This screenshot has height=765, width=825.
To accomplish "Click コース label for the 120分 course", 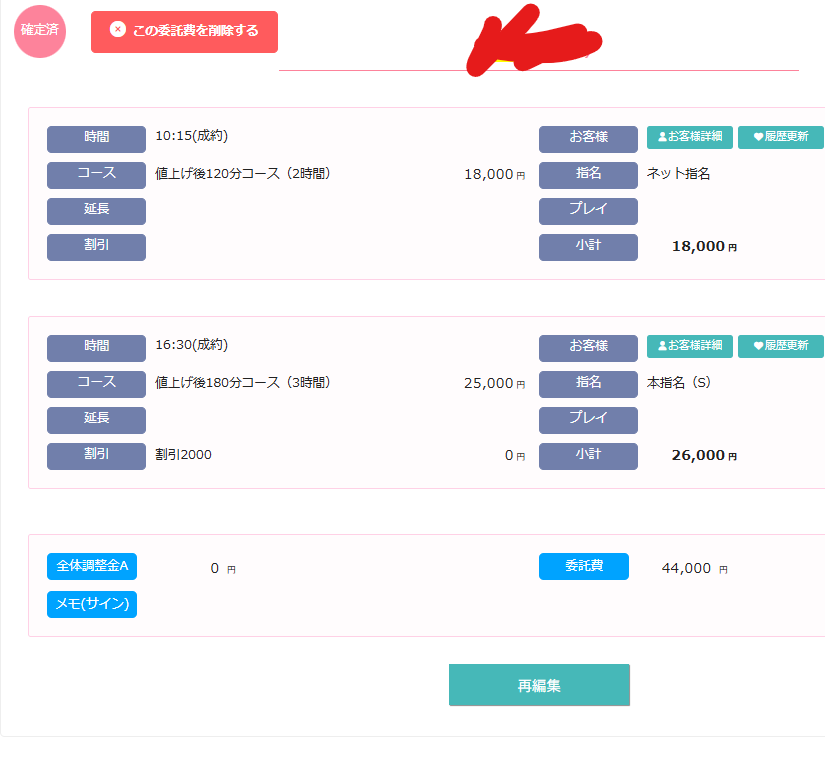I will click(96, 174).
